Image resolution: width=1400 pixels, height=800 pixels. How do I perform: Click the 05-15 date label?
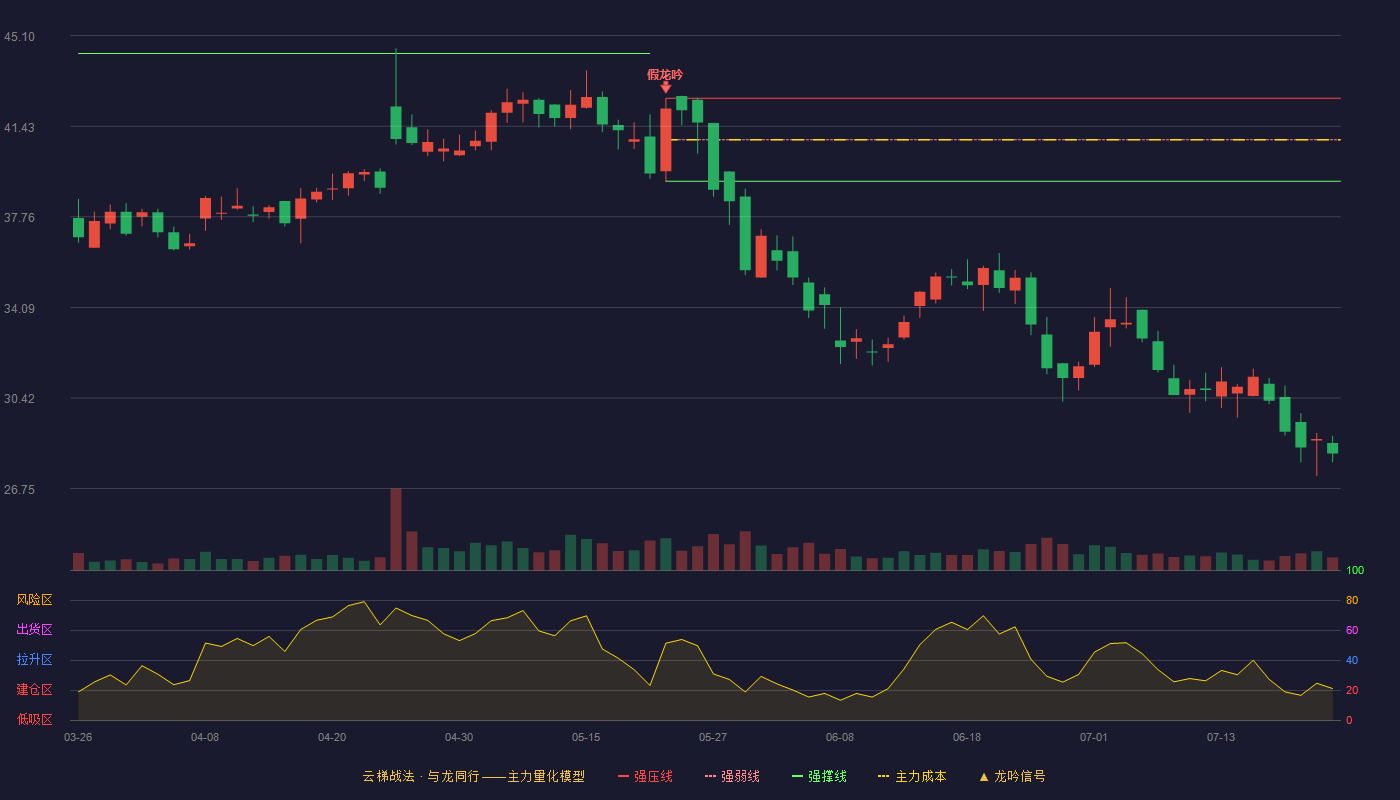point(586,737)
